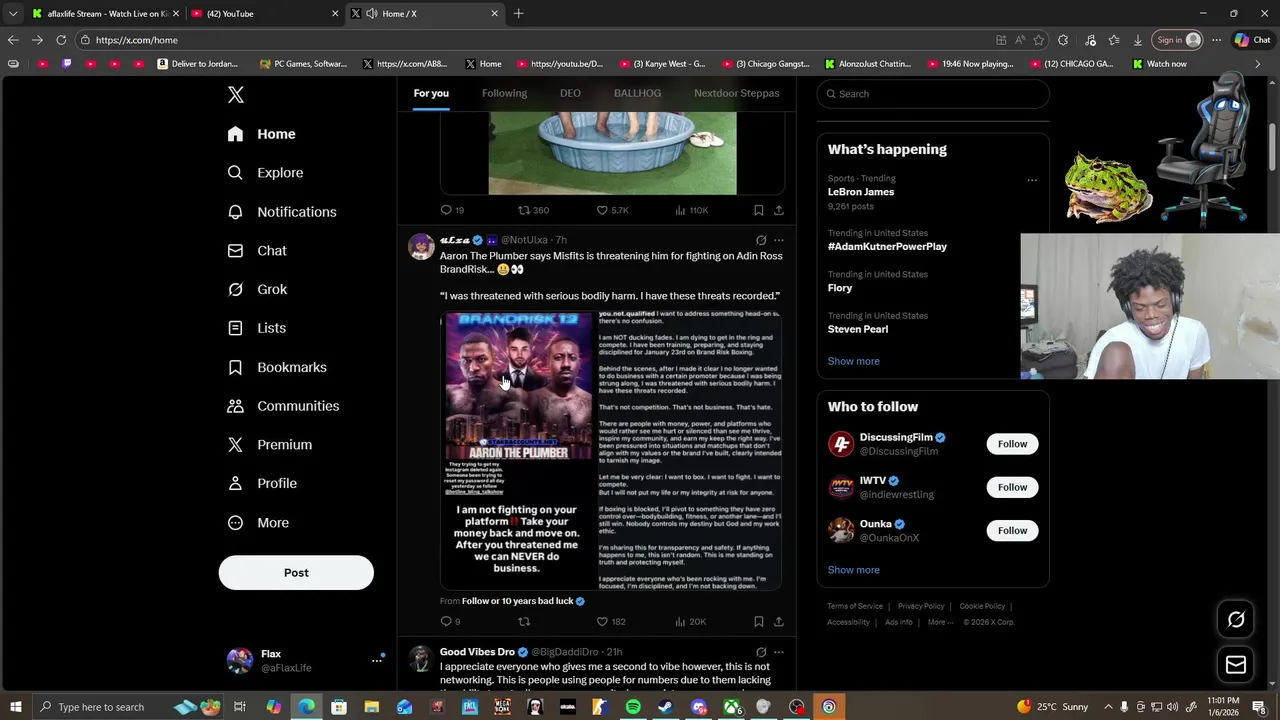Screen dimensions: 1280x720
Task: Show more under Who to follow
Action: tap(853, 570)
